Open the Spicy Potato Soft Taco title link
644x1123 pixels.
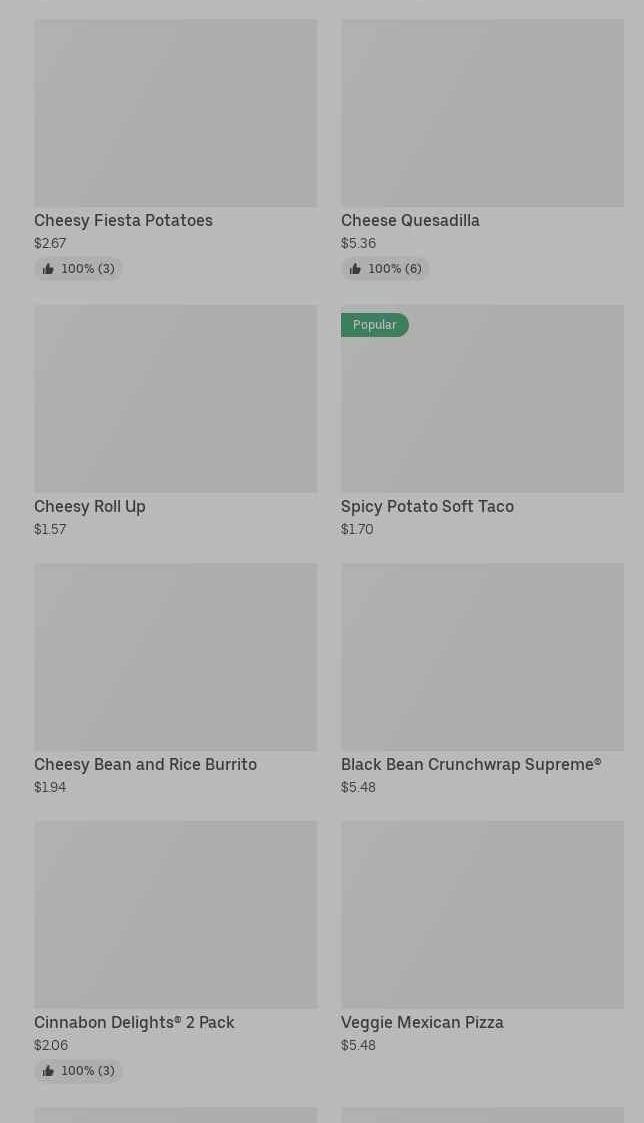pos(427,506)
